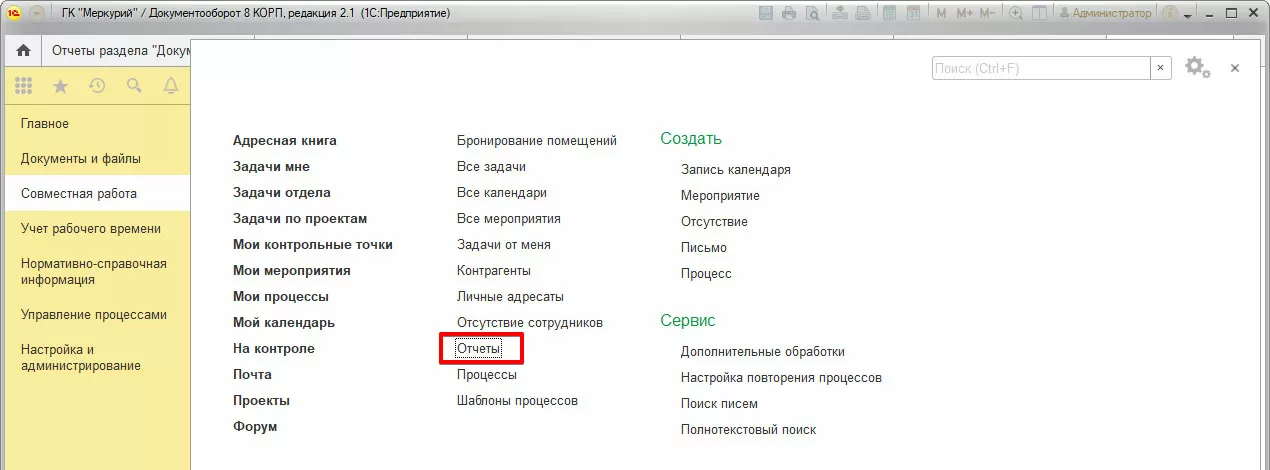Open Мои процессы
This screenshot has width=1270, height=470.
tap(281, 297)
